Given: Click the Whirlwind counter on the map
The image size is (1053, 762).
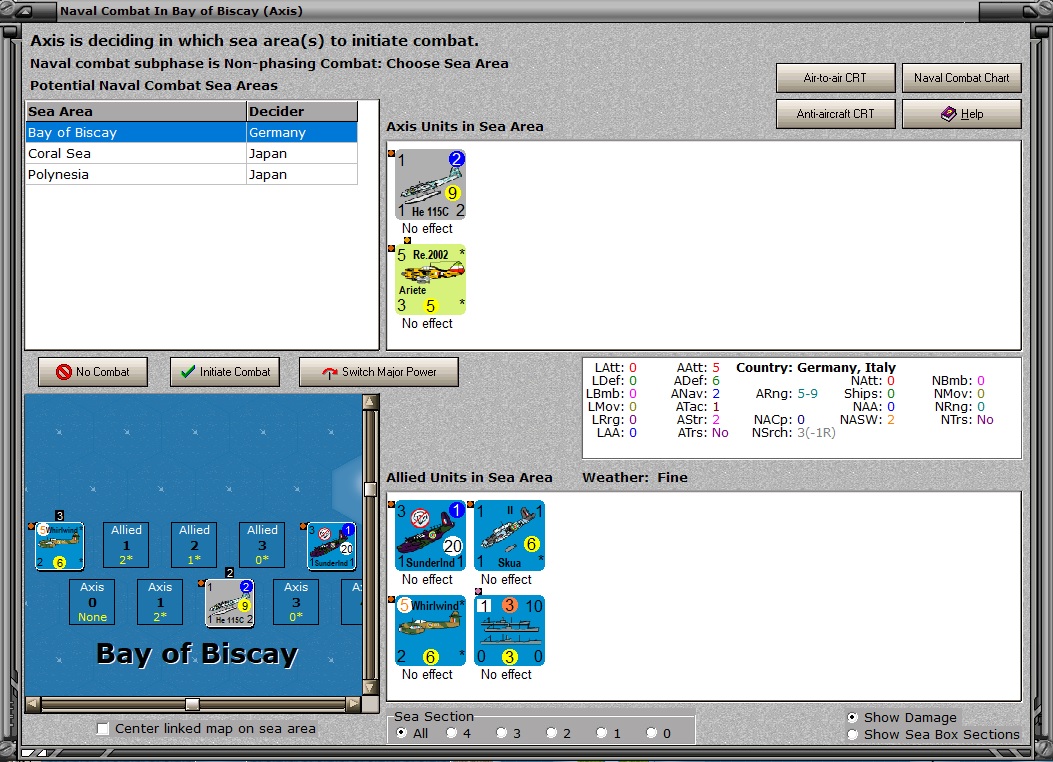Looking at the screenshot, I should [x=60, y=546].
